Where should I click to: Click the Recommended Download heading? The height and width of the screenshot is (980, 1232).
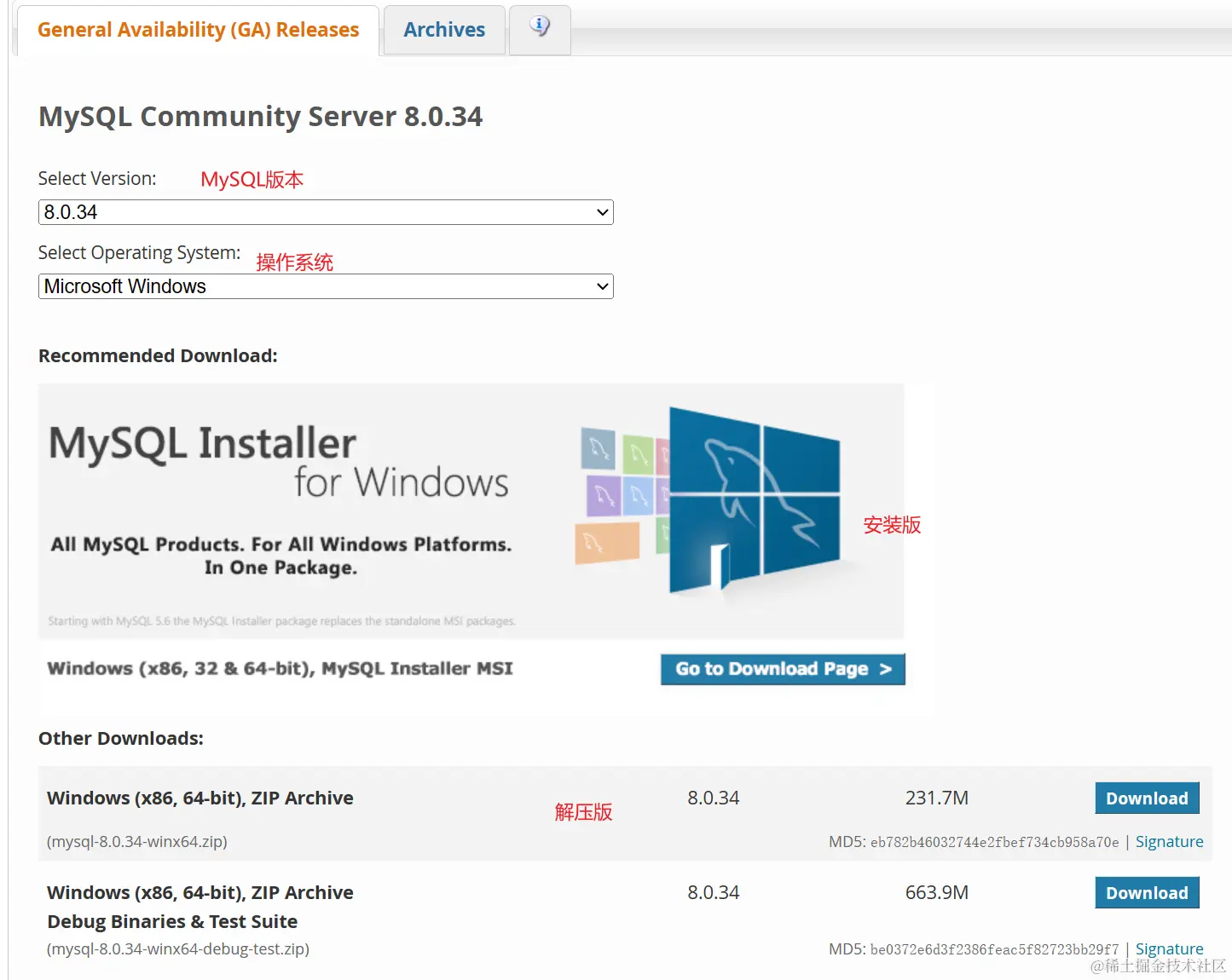pos(158,356)
